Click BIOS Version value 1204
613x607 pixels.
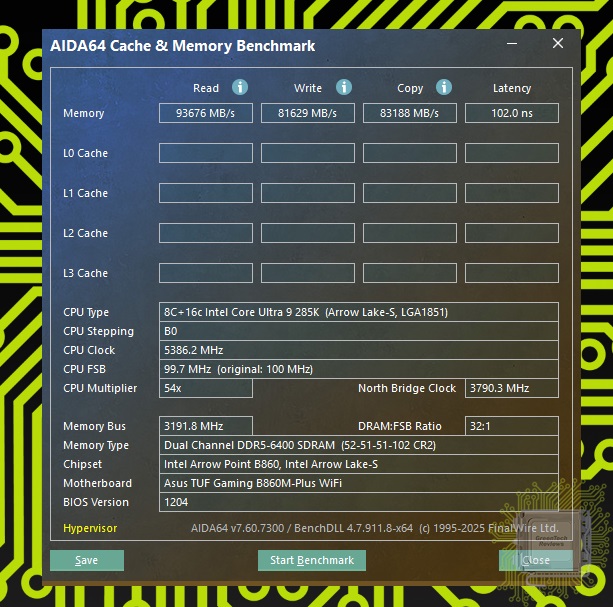coord(358,502)
